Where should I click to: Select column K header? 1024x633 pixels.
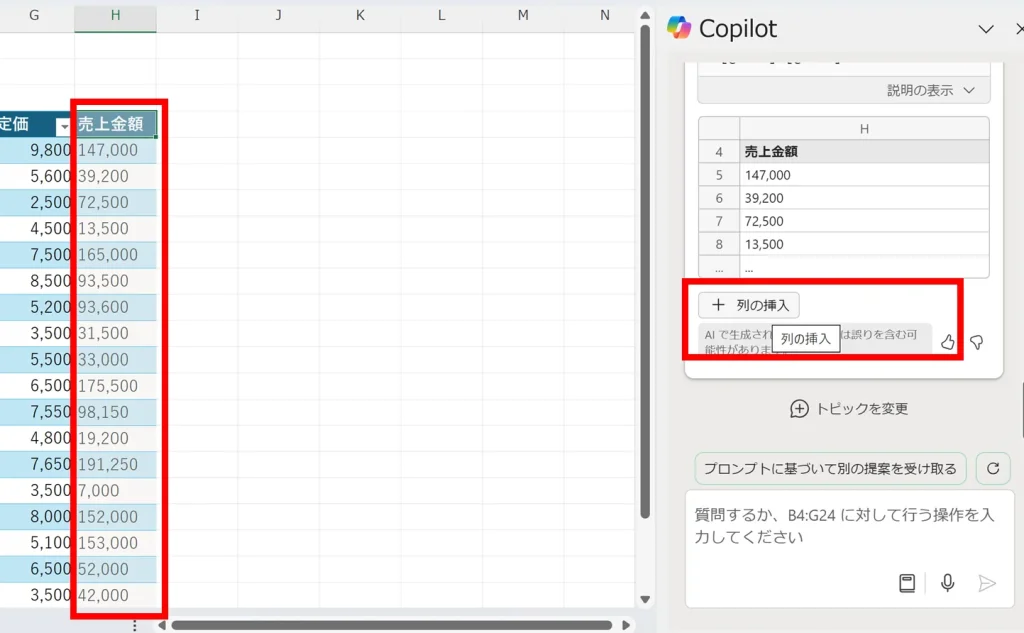pyautogui.click(x=360, y=16)
